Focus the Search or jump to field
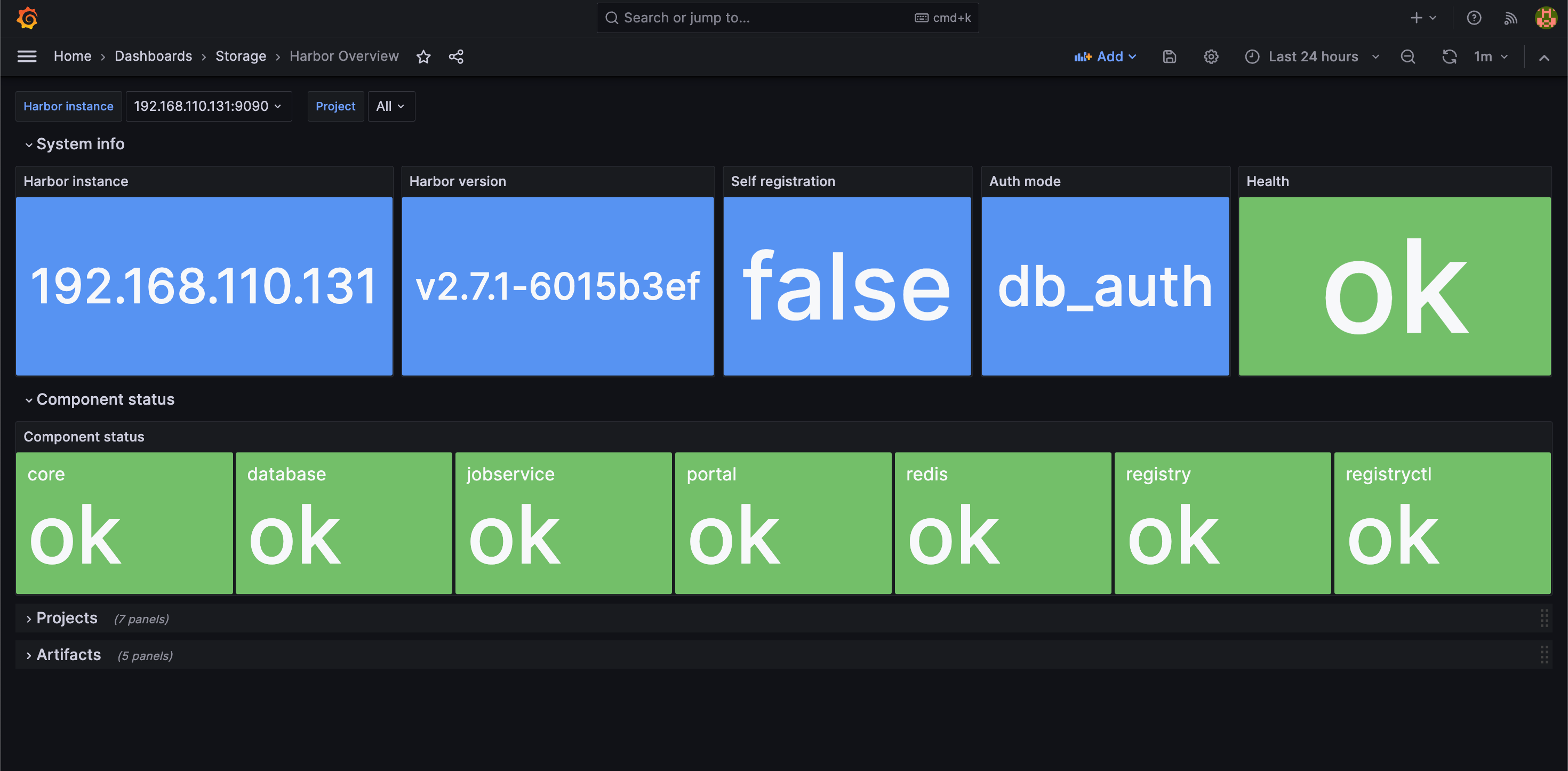 pyautogui.click(x=787, y=18)
